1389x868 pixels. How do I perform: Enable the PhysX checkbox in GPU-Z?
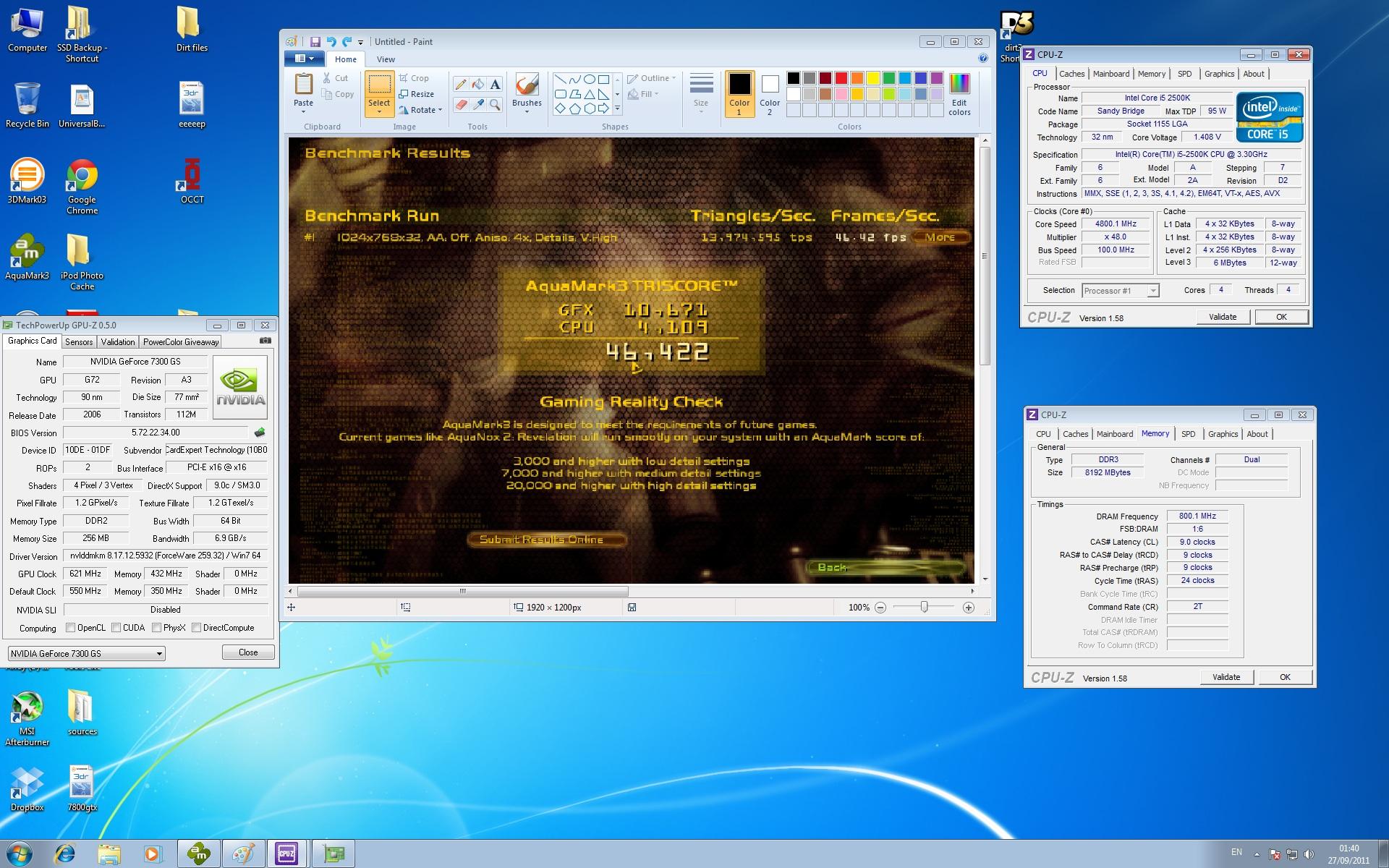tap(156, 628)
